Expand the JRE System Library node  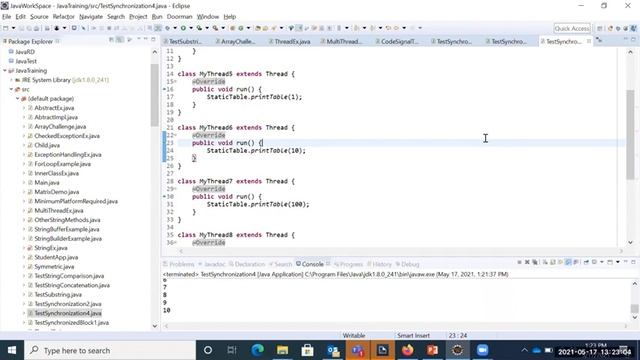coord(11,80)
